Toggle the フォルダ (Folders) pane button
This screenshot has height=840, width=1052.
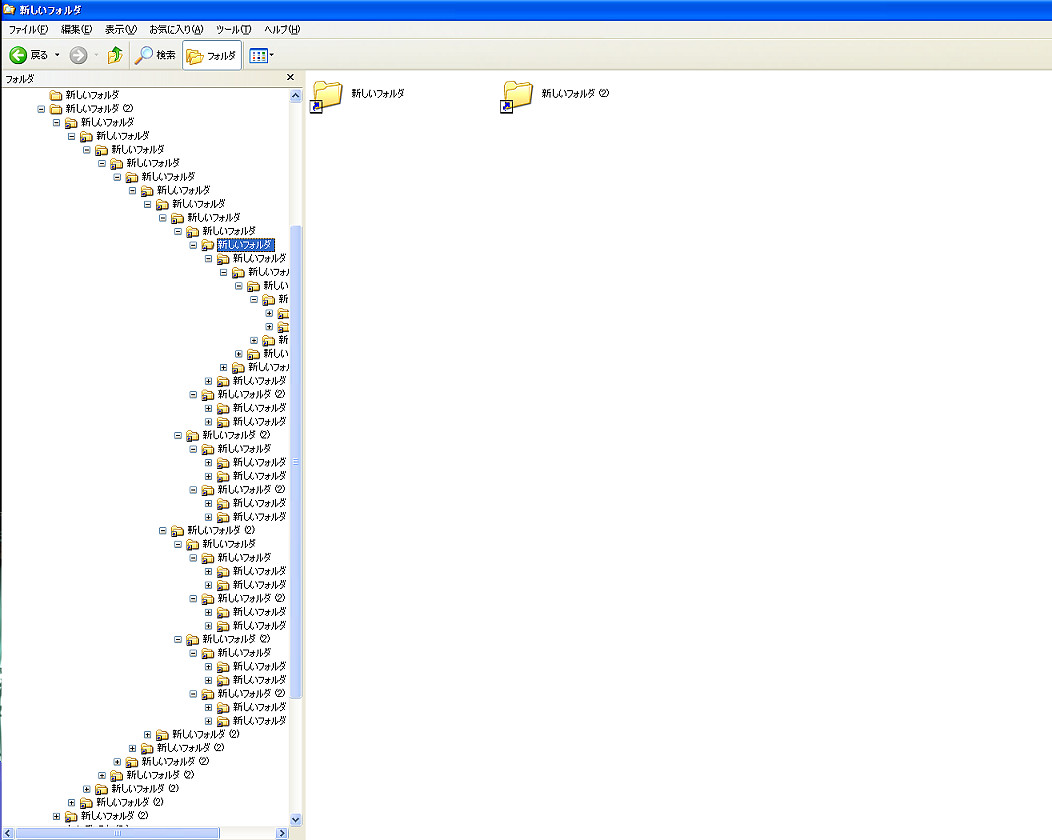click(211, 56)
